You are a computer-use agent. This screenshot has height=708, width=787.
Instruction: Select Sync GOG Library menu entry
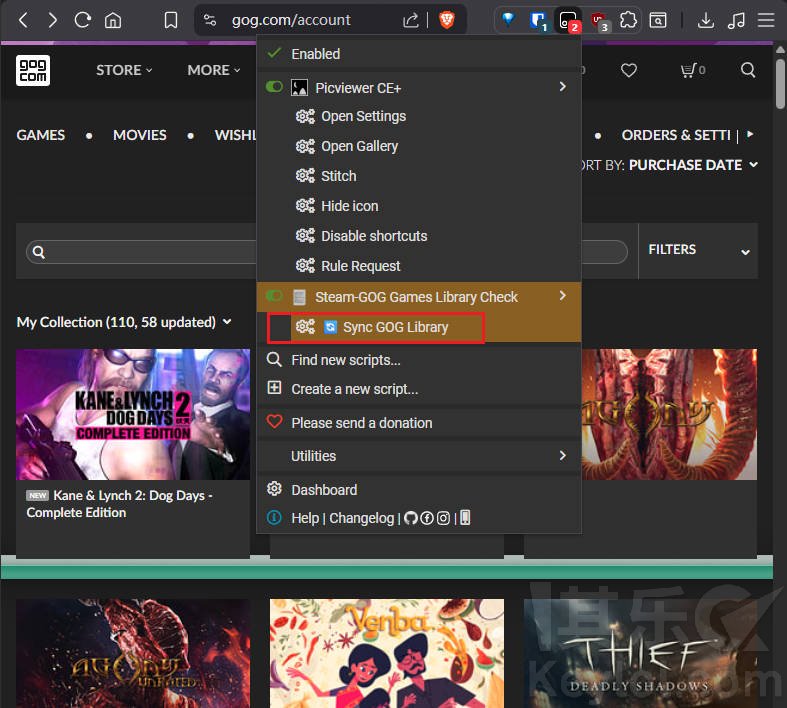[x=395, y=327]
